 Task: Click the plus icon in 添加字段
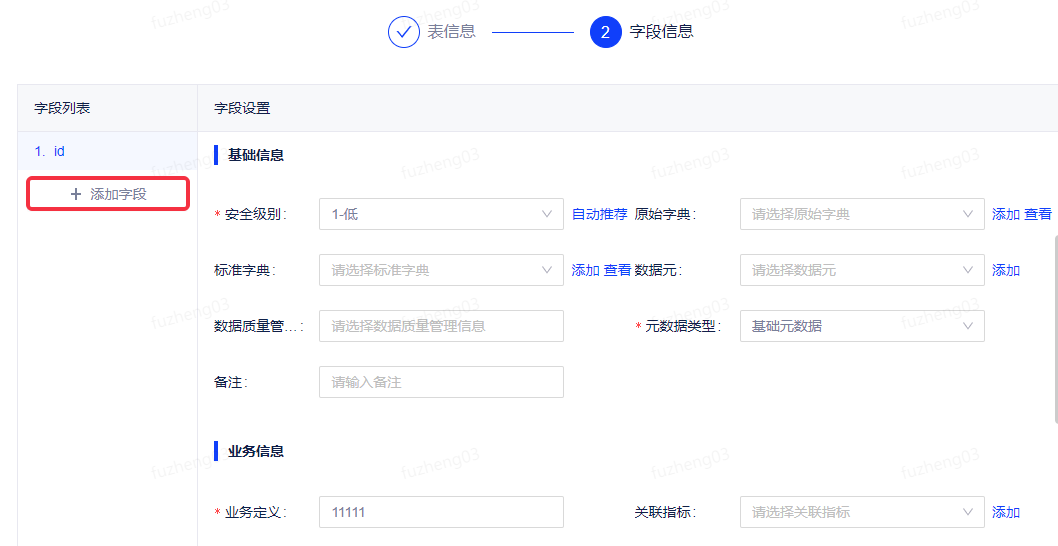click(x=76, y=194)
